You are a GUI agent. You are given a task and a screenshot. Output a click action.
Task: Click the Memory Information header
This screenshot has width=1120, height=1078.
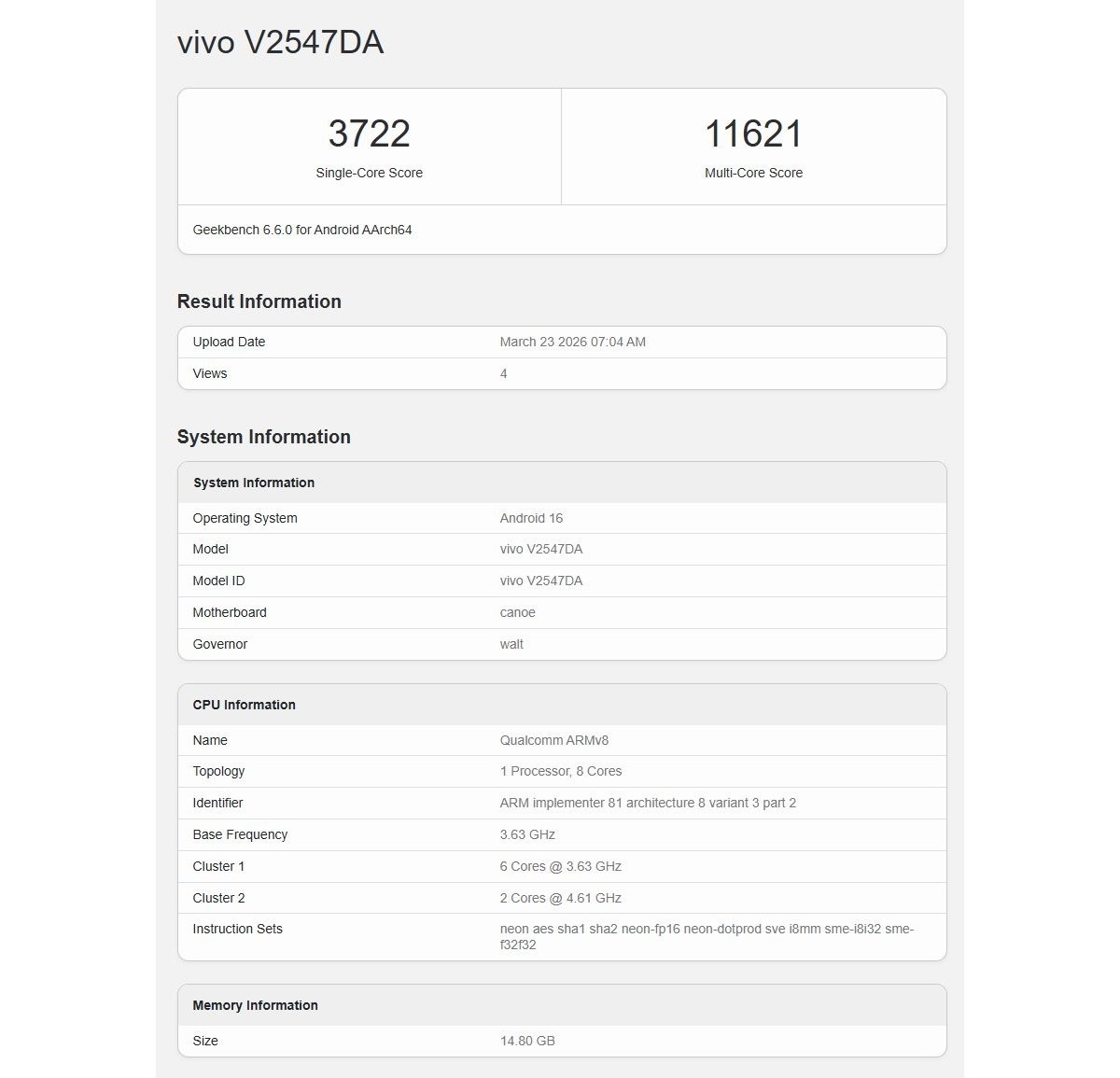(x=255, y=1005)
